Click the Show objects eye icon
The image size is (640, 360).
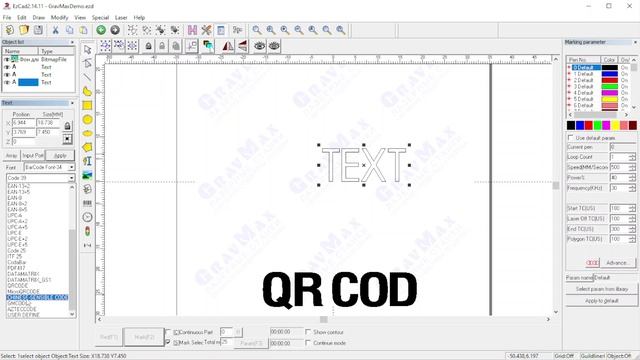(260, 46)
